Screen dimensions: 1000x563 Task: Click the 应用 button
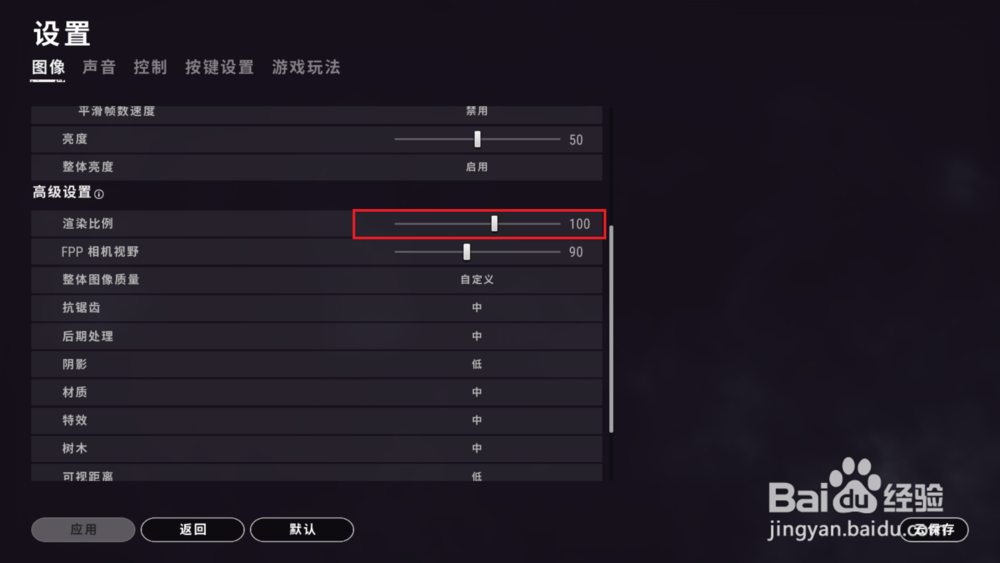tap(83, 529)
